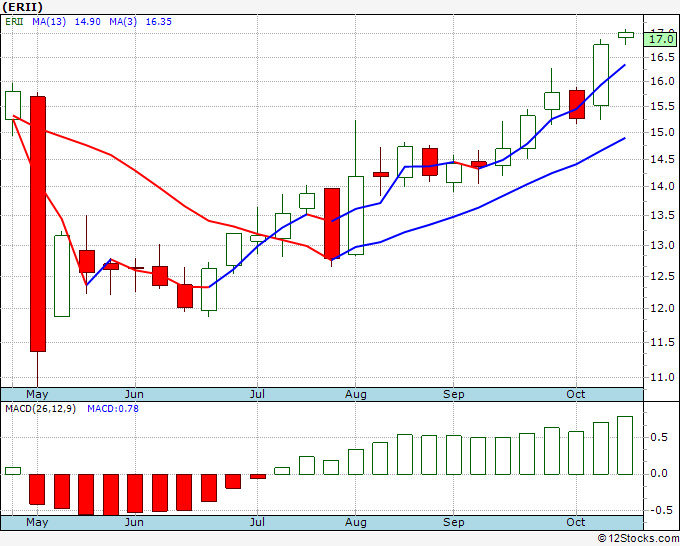Click the 14.5 price axis label
Screen dimensions: 680x546
coord(662,160)
